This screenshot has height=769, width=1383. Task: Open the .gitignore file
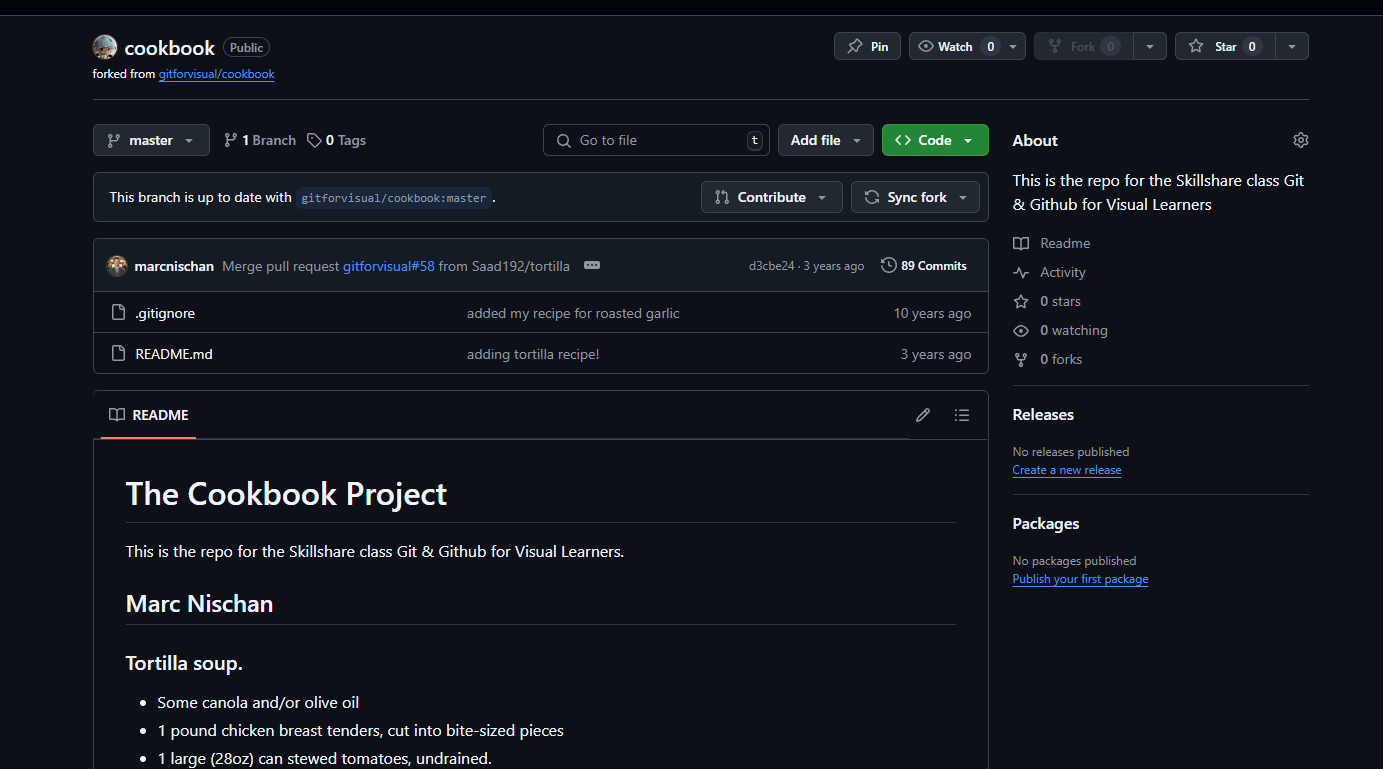click(x=165, y=313)
